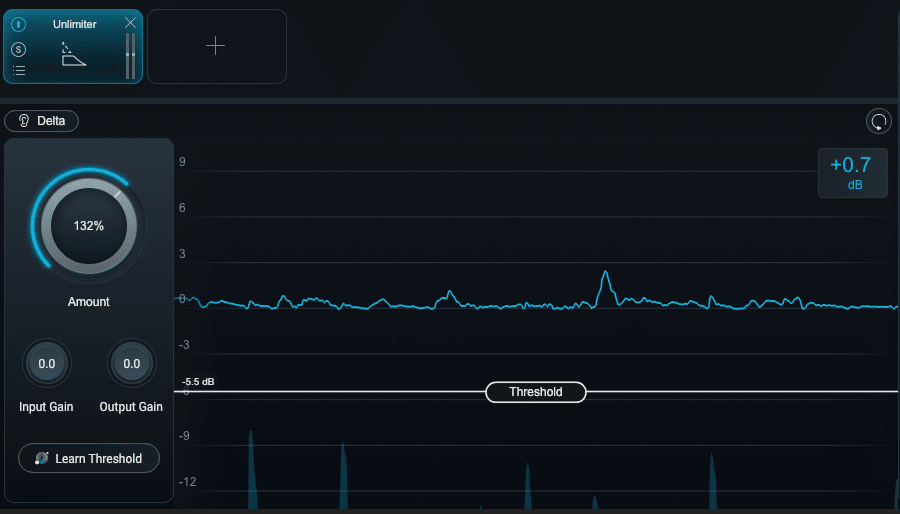This screenshot has height=514, width=900.
Task: Toggle the Unlimiter module power button
Action: (x=19, y=24)
